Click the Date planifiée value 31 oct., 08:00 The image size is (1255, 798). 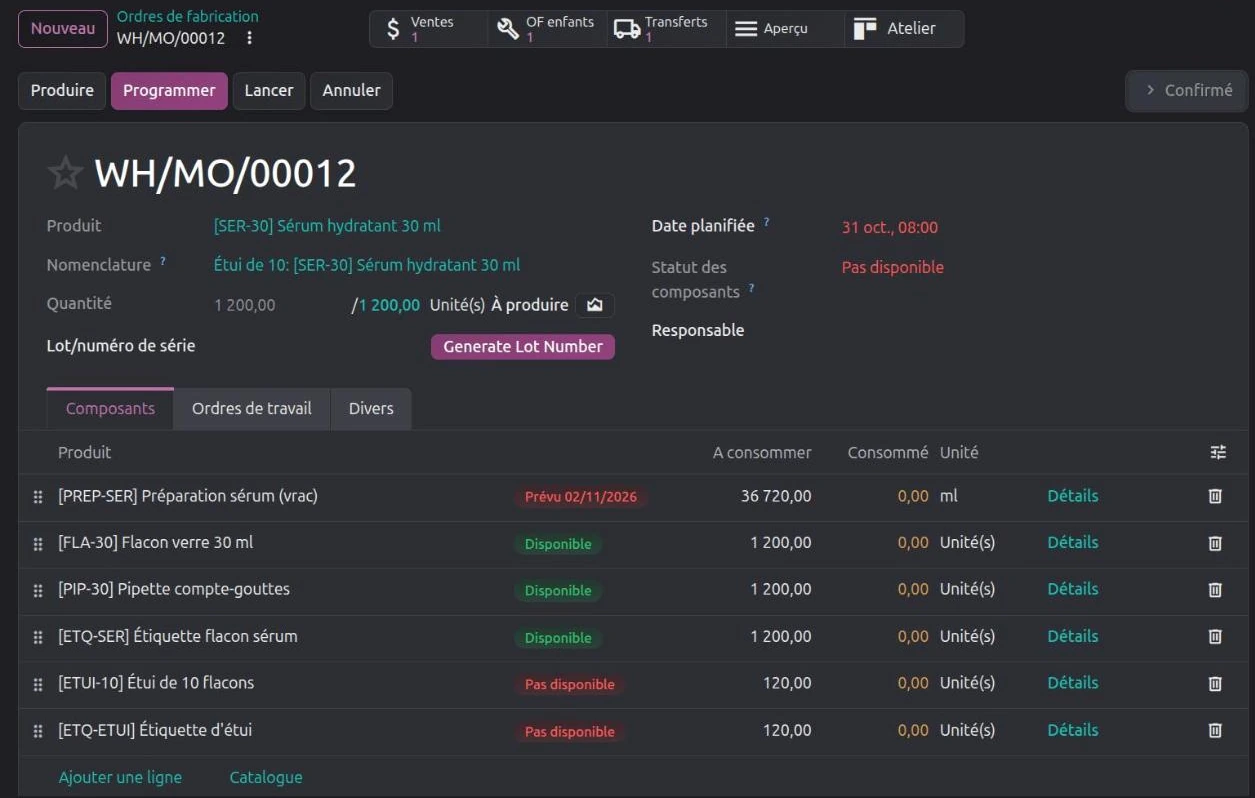[890, 228]
